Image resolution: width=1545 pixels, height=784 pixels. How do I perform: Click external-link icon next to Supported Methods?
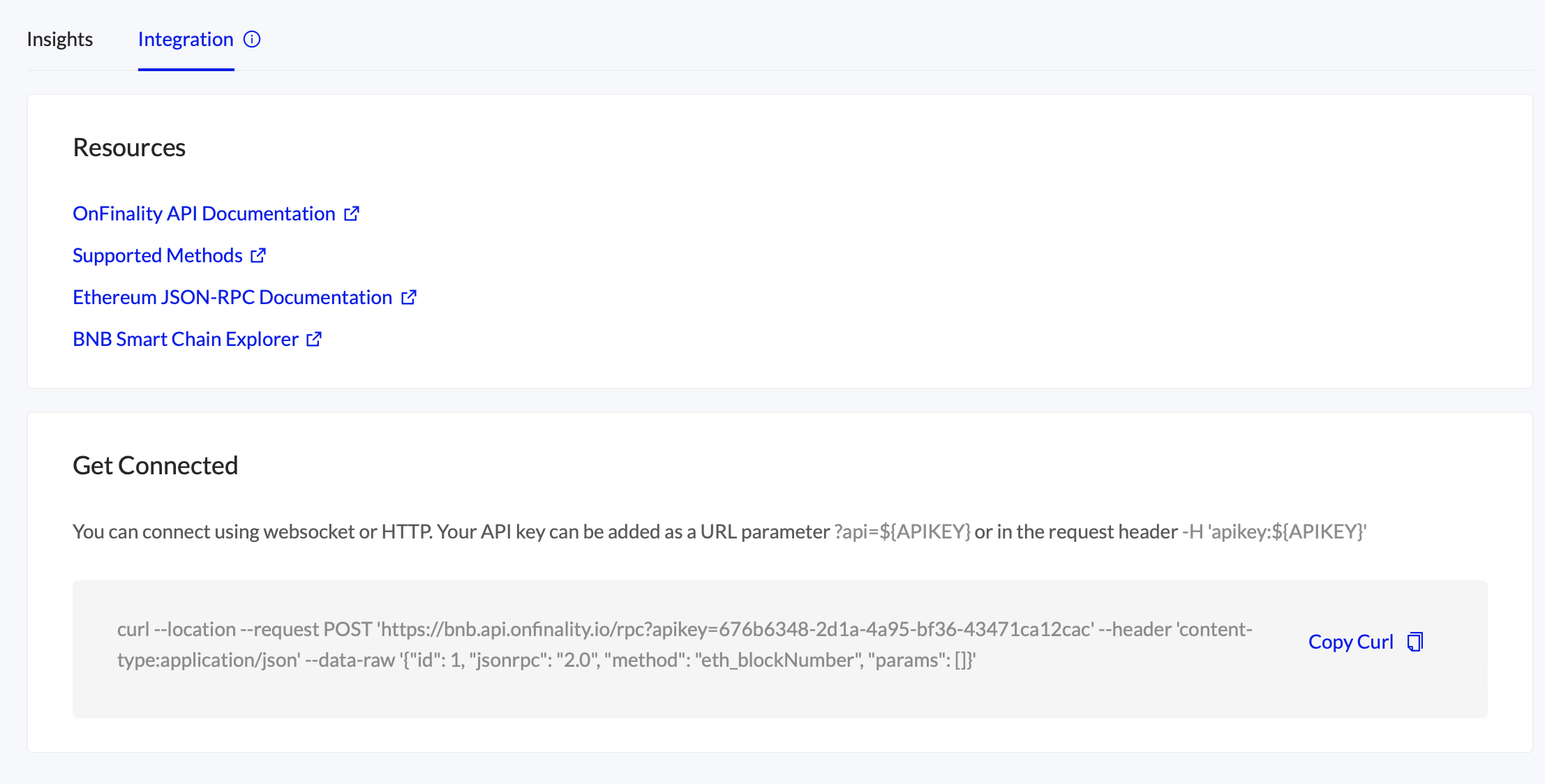[x=258, y=255]
